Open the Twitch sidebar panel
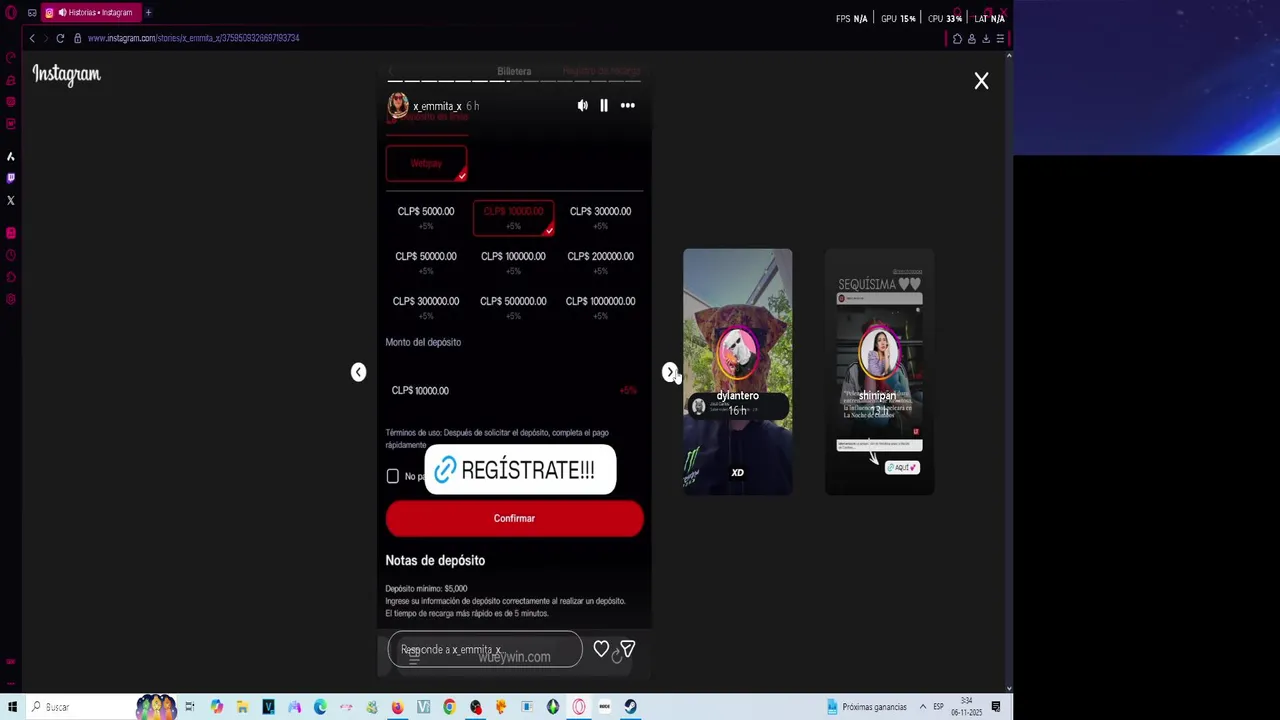Screen dimensions: 1280x720 [11, 178]
